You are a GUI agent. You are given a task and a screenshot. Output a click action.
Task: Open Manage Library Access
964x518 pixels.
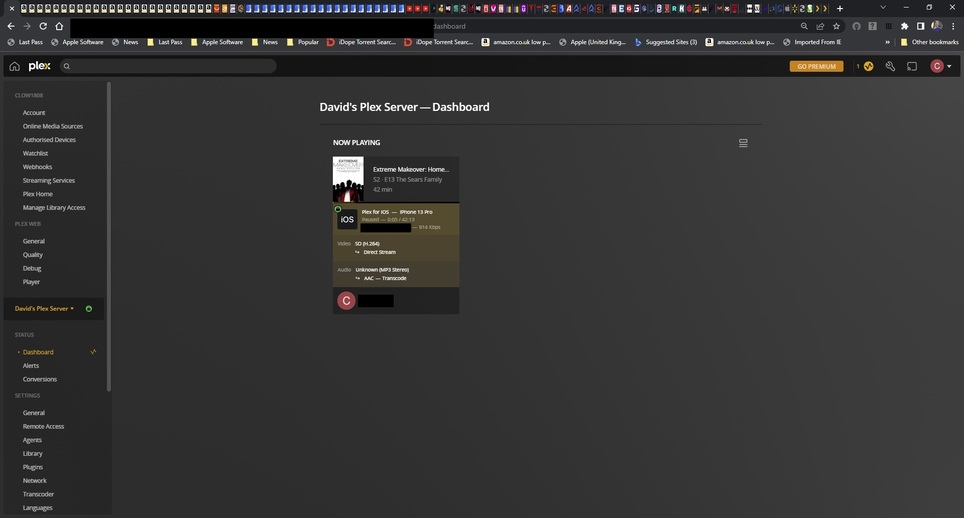54,208
